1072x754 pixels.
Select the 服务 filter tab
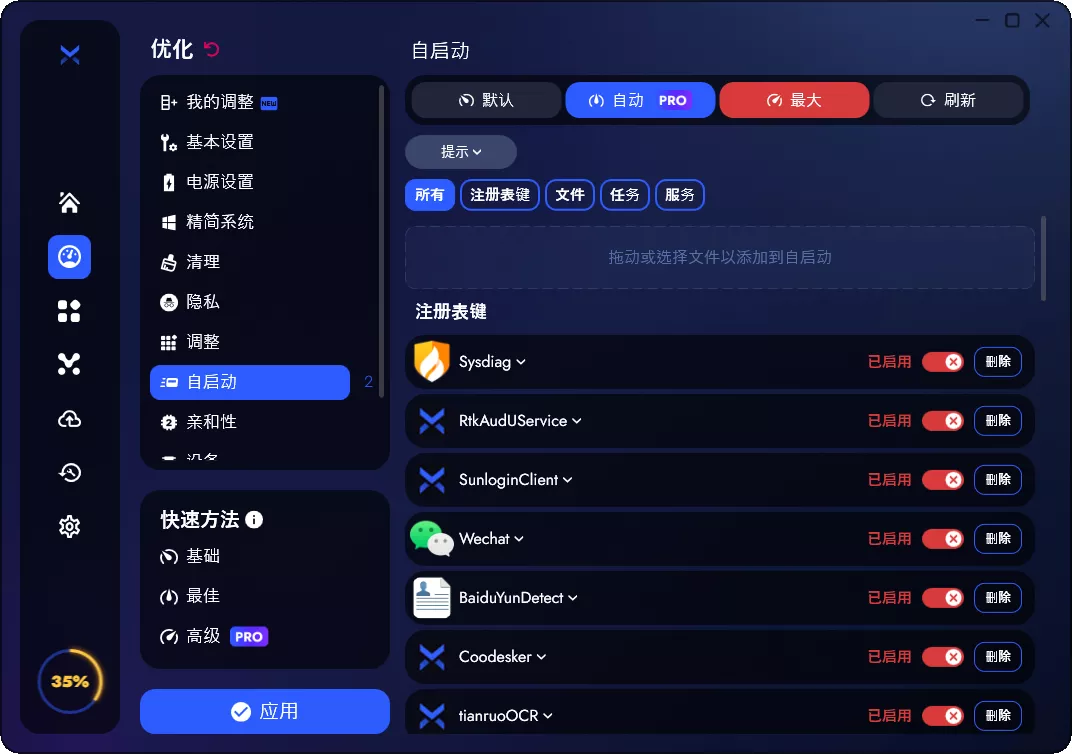pyautogui.click(x=679, y=194)
